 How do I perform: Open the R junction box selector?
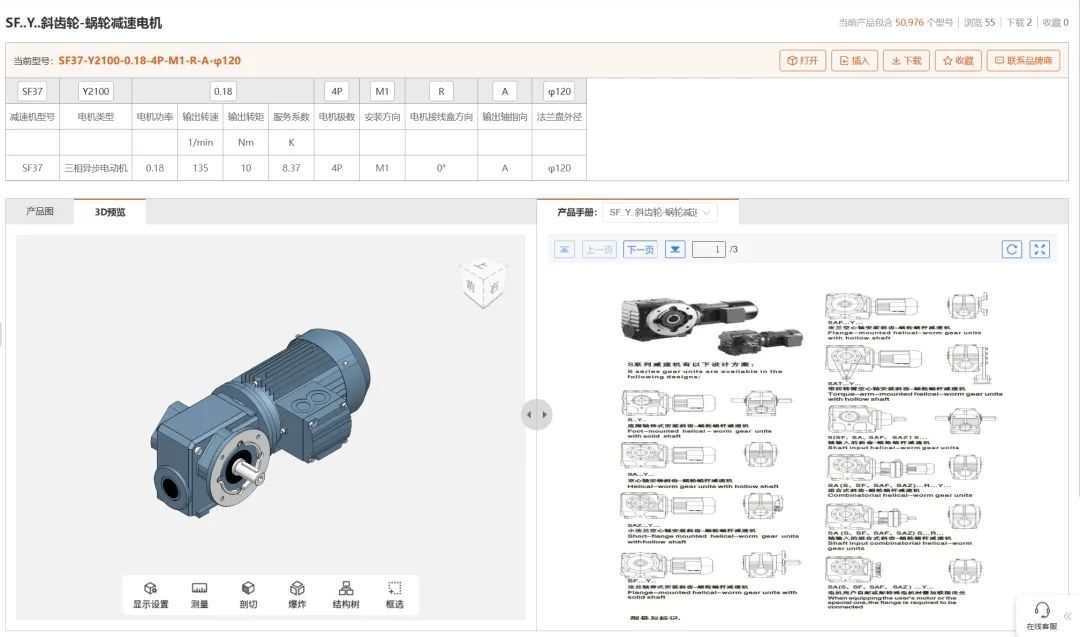442,91
